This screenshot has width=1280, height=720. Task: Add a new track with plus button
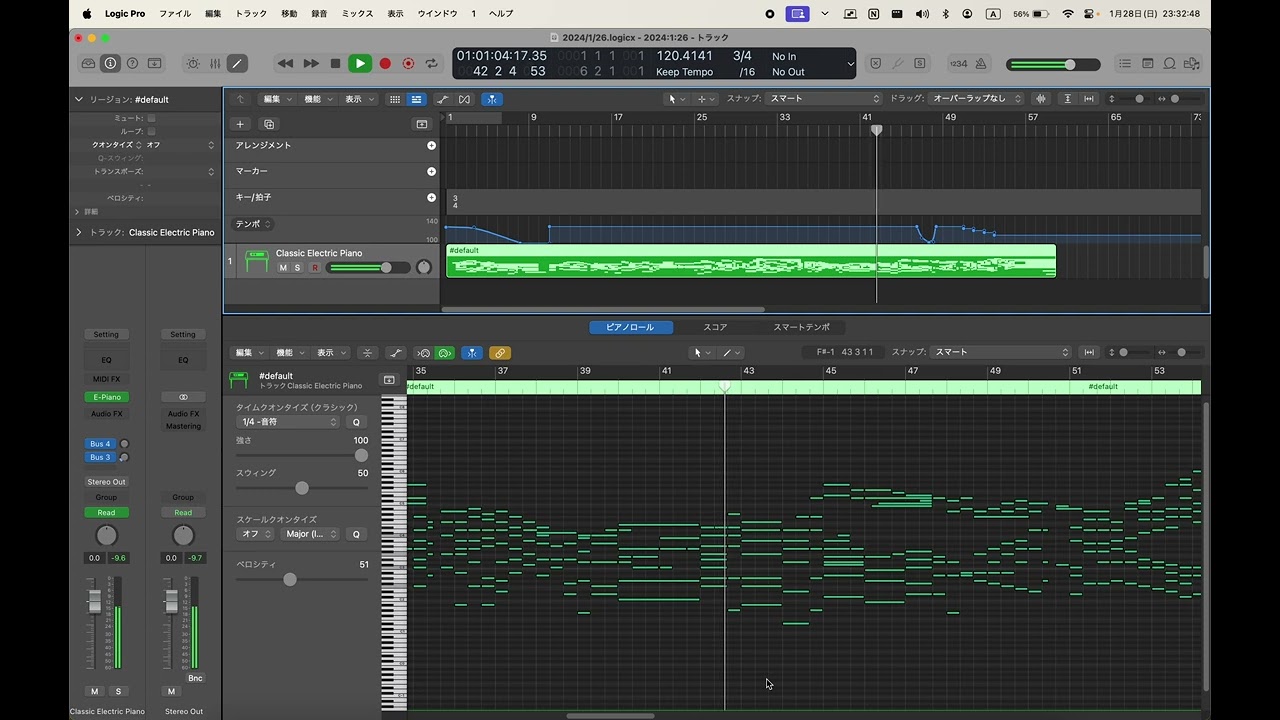coord(240,124)
